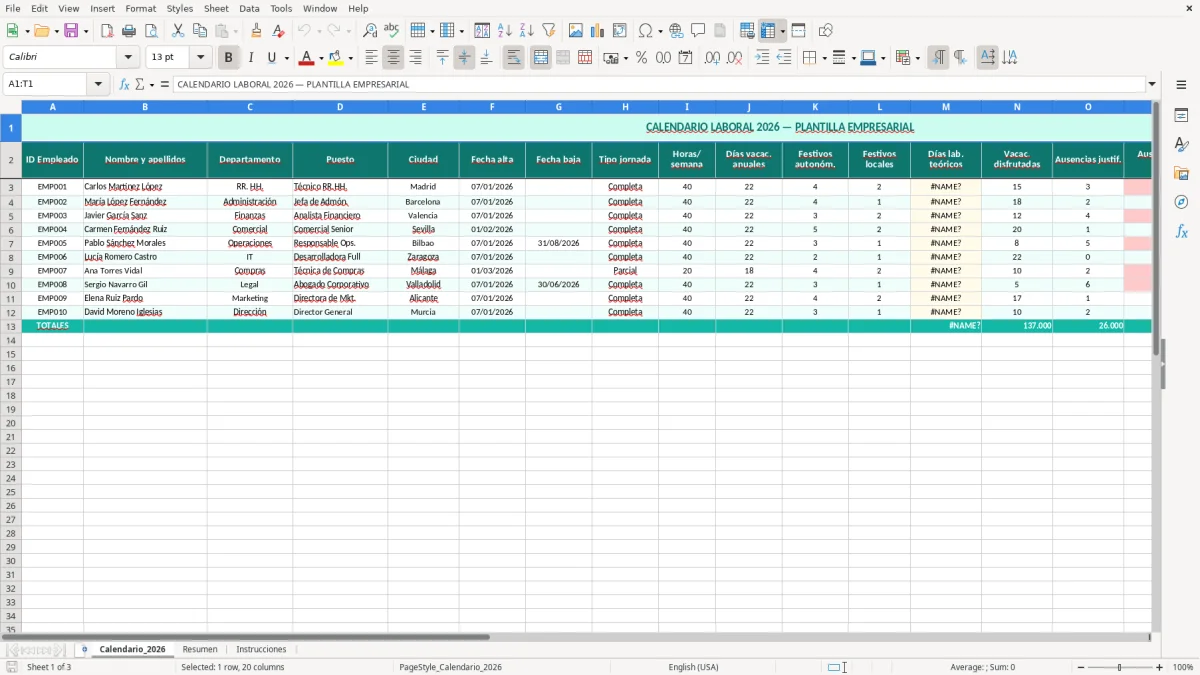This screenshot has width=1200, height=675.
Task: Open the Styles deck in the sidebar
Action: pyautogui.click(x=1181, y=145)
